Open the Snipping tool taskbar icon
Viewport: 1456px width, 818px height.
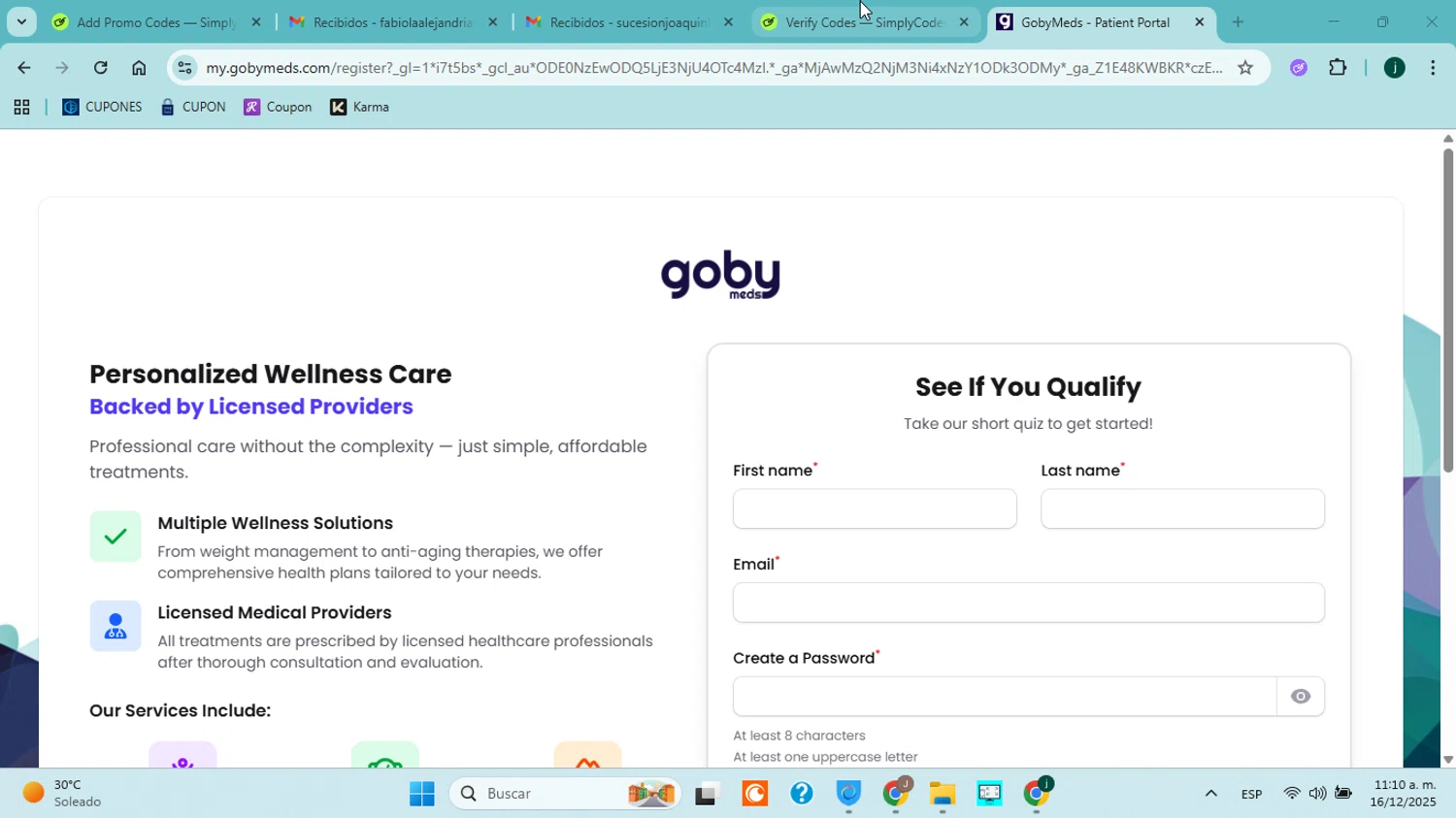[989, 794]
